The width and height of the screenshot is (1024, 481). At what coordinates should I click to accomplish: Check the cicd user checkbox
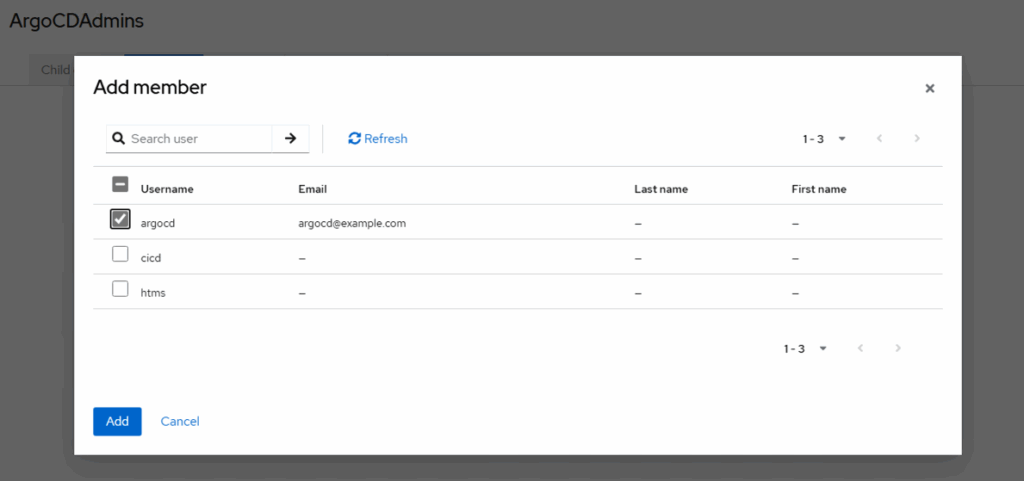point(120,254)
